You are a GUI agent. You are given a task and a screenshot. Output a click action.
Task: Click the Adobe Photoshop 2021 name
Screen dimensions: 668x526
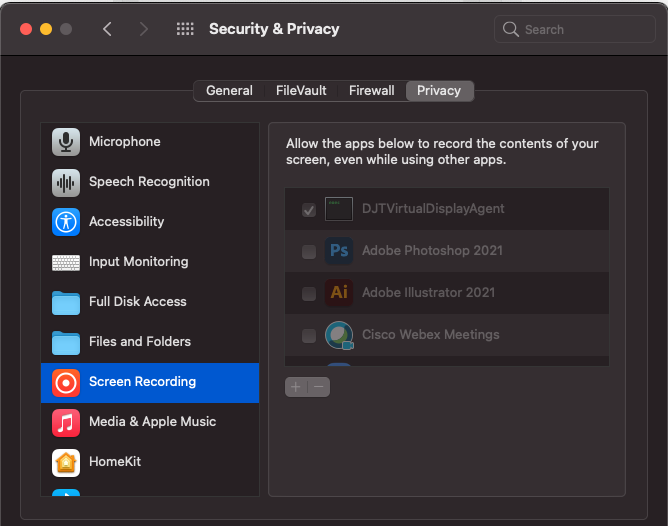point(432,250)
